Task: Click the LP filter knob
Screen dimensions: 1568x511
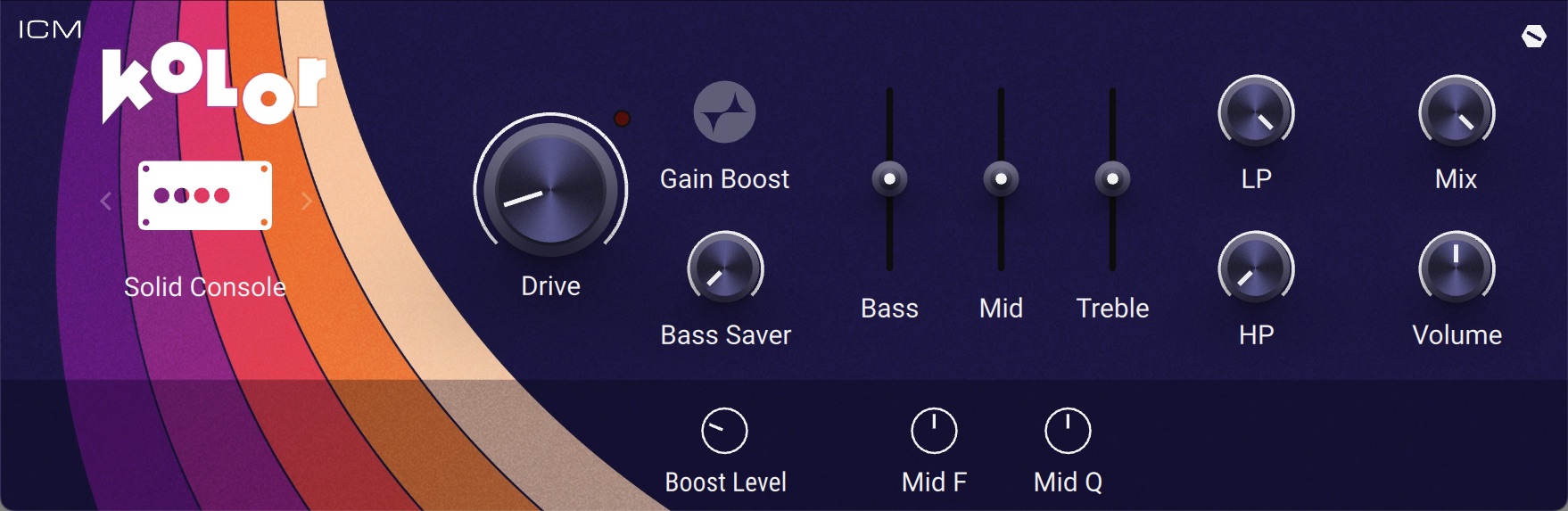Action: [x=1256, y=112]
